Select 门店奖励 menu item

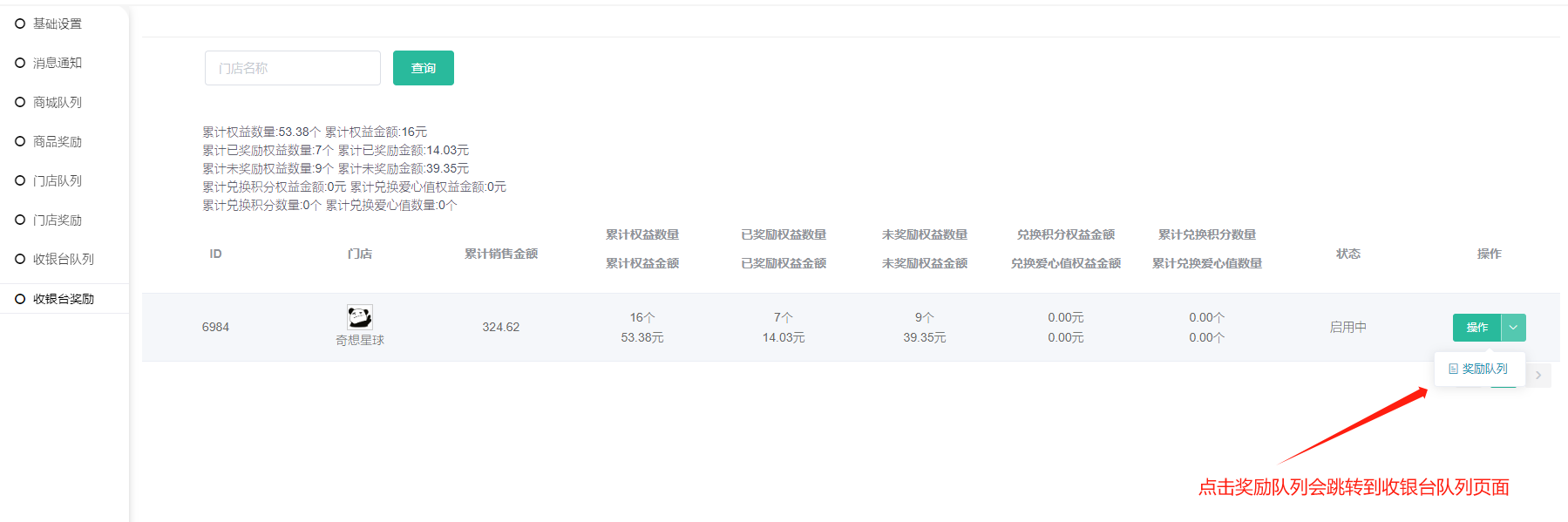click(58, 220)
